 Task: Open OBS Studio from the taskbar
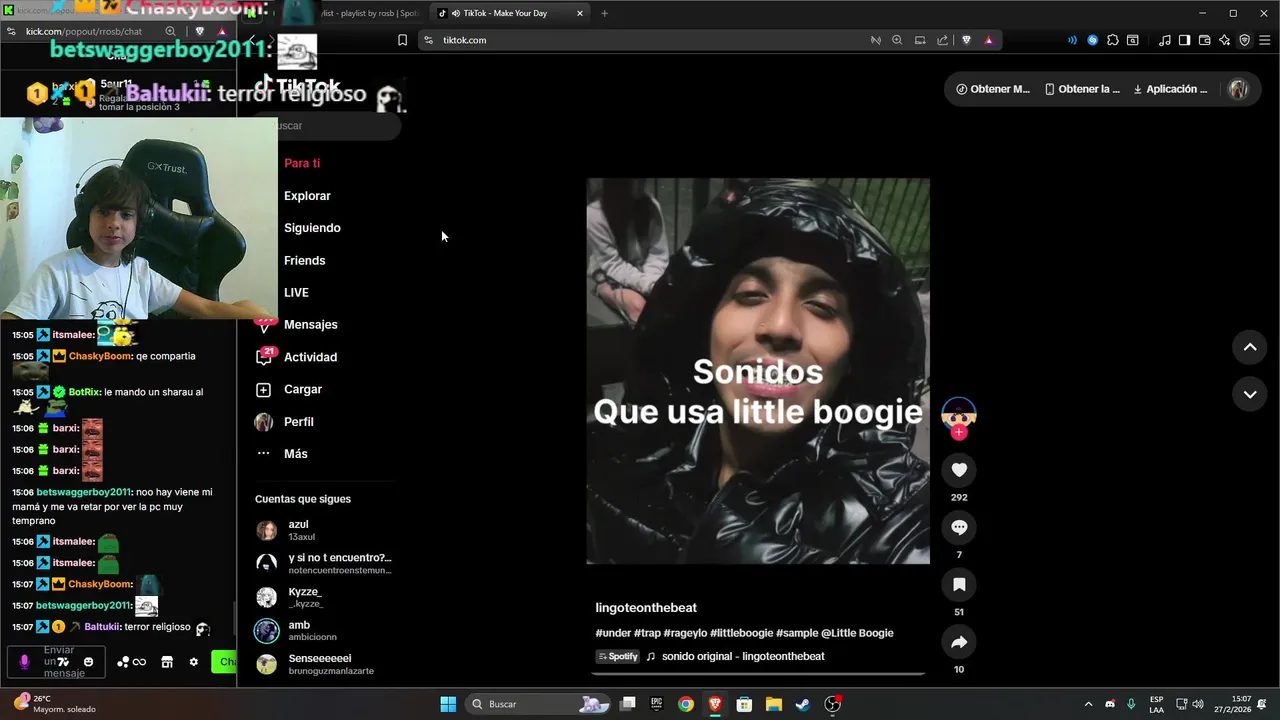point(832,704)
